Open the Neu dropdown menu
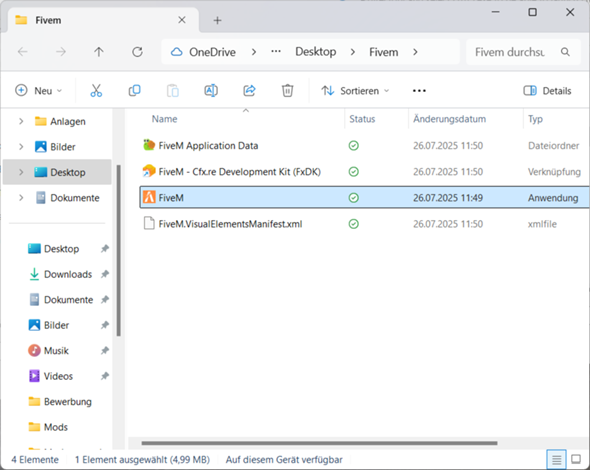Screen dimensions: 590x470 (38, 91)
